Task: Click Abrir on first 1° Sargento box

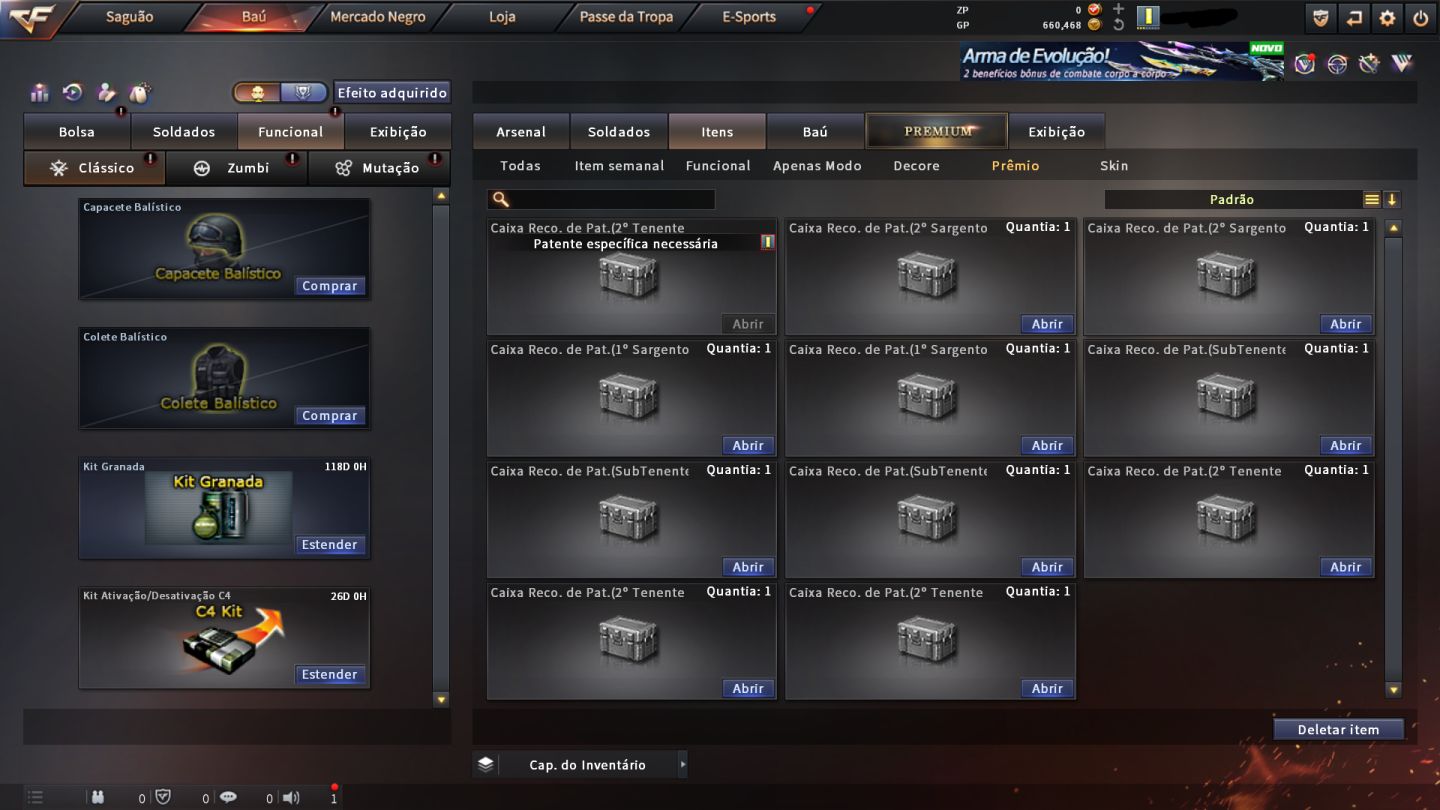Action: [x=748, y=446]
